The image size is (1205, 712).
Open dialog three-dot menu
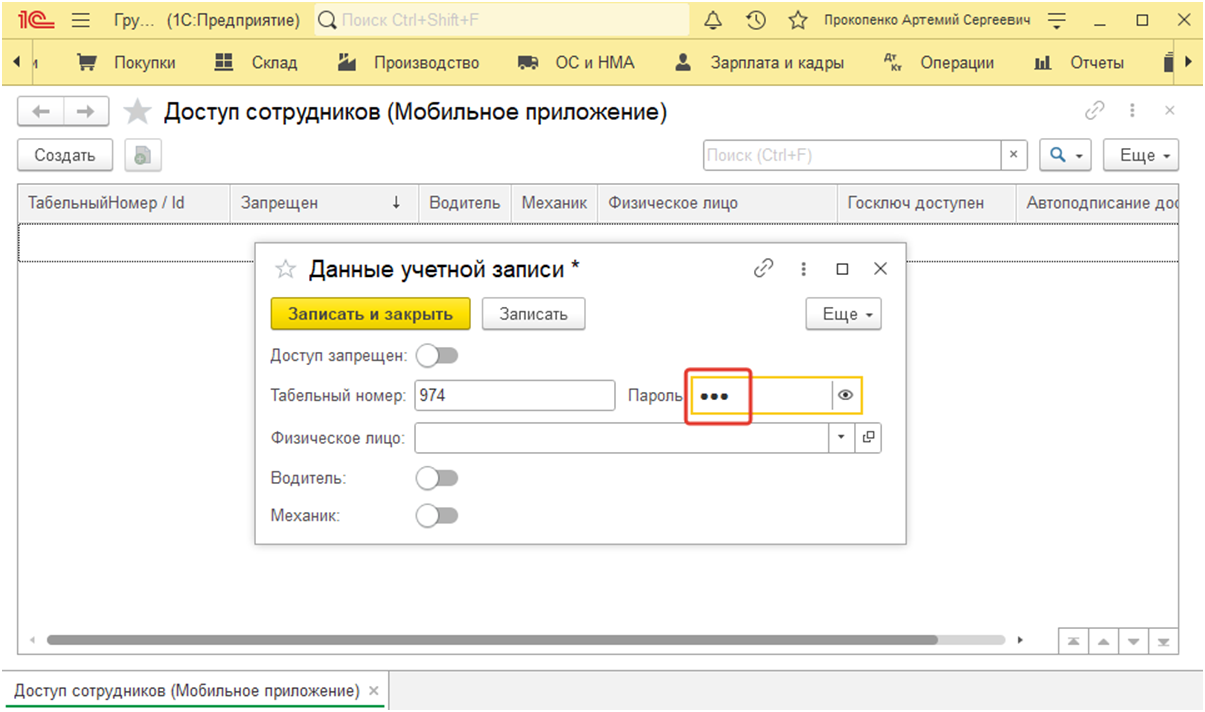coord(804,268)
